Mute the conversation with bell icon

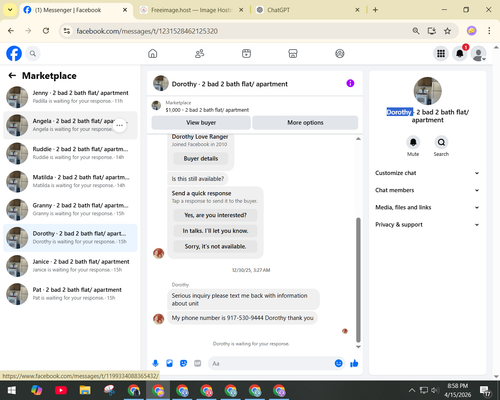pos(413,142)
